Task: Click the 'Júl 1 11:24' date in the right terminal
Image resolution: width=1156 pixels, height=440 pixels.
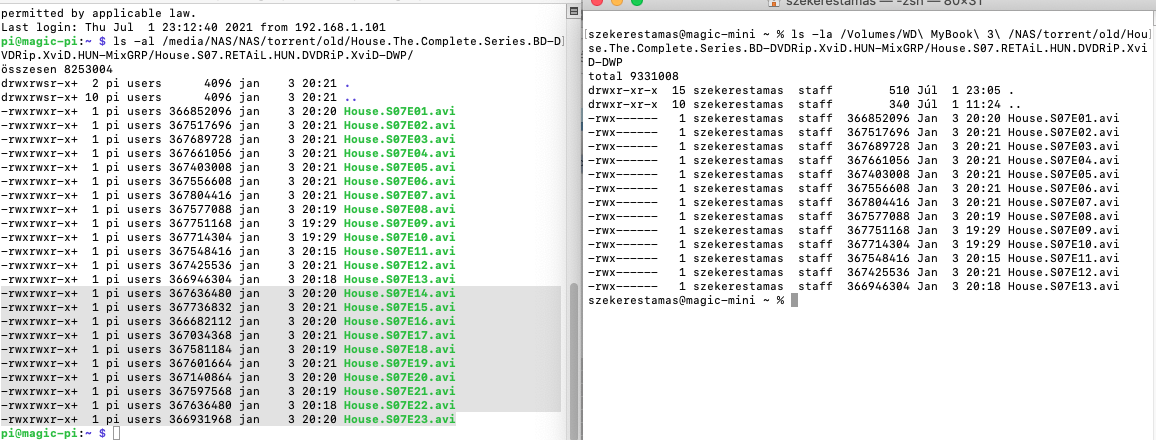Action: (x=959, y=103)
